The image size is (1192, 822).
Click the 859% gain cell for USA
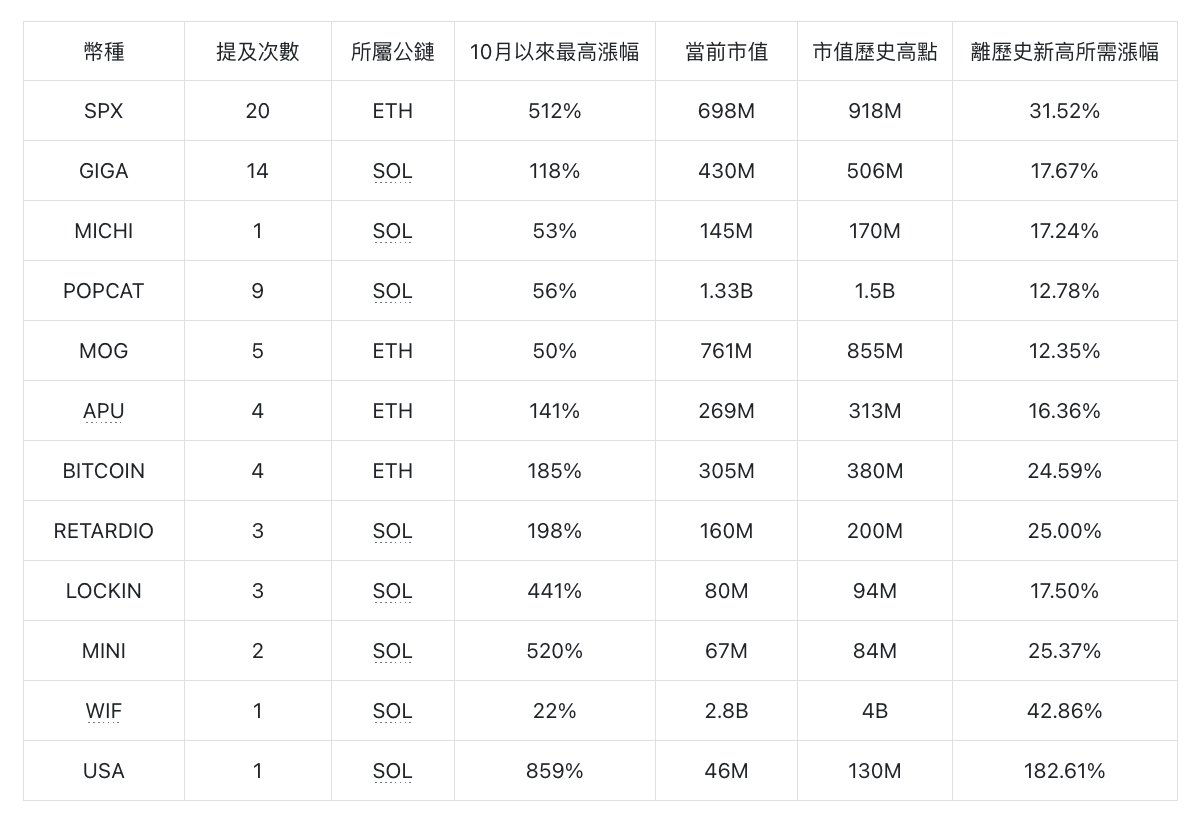[554, 771]
